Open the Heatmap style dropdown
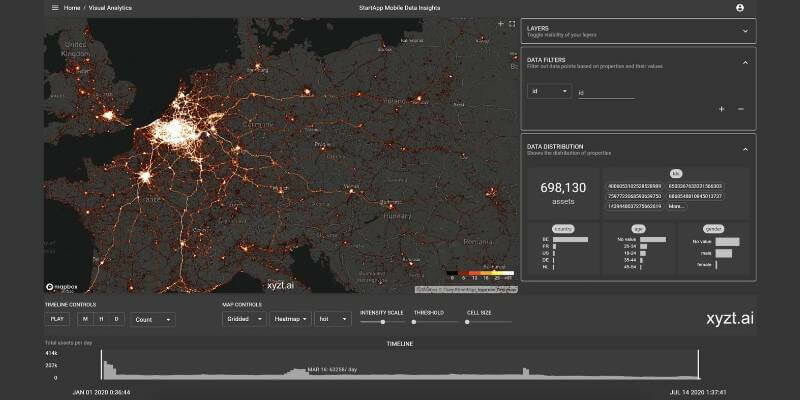The width and height of the screenshot is (800, 400). pos(290,319)
